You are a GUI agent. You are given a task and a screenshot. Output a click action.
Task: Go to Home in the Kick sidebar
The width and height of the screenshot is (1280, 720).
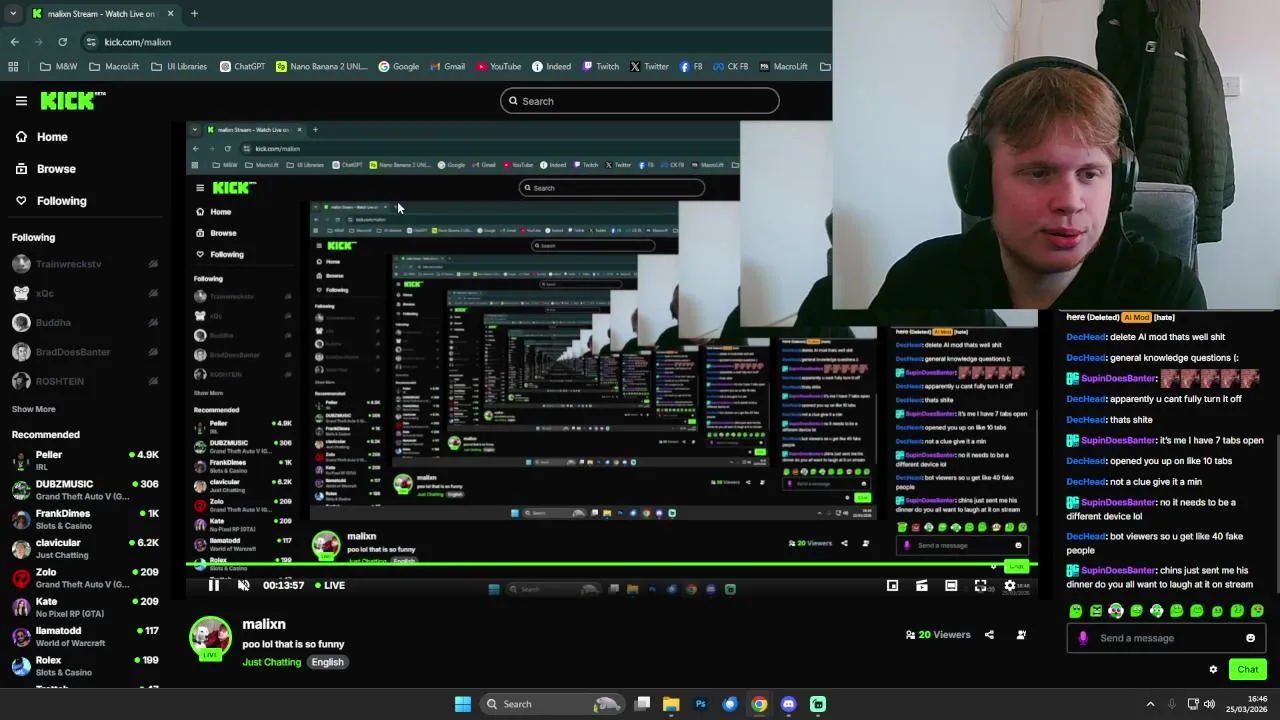click(41, 137)
